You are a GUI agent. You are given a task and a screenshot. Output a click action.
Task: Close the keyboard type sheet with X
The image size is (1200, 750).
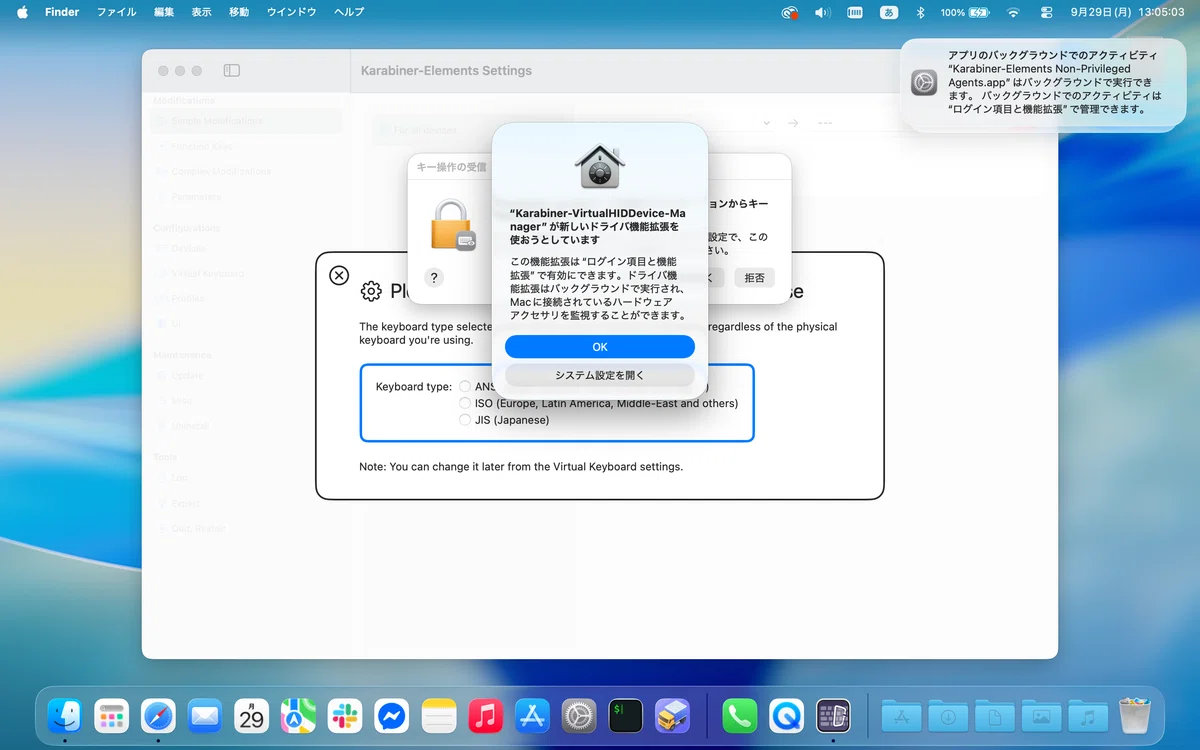(339, 275)
